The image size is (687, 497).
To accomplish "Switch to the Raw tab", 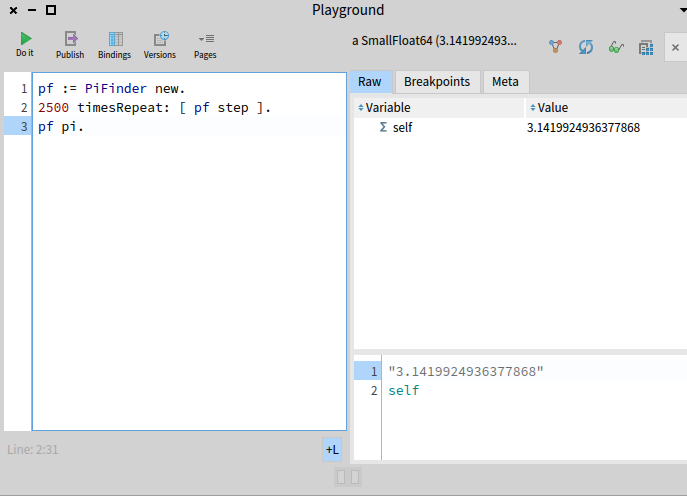I will click(x=369, y=82).
